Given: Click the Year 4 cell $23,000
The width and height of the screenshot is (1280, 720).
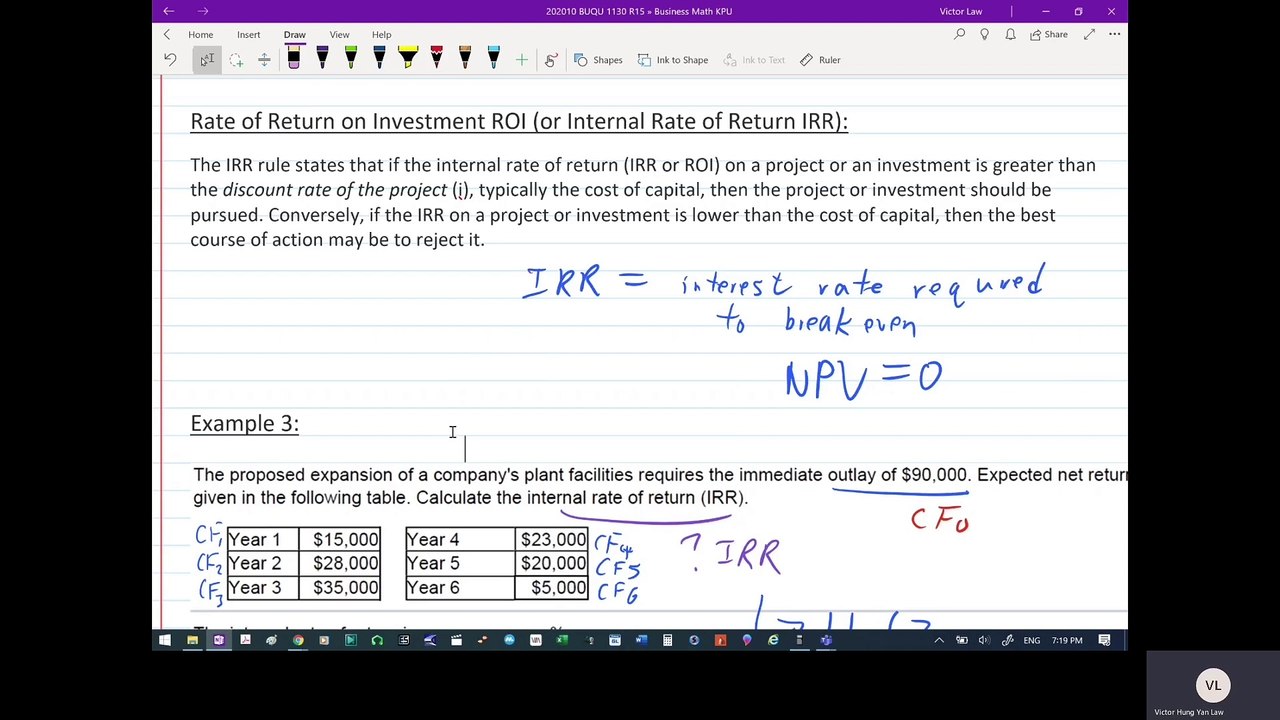Looking at the screenshot, I should tap(552, 539).
